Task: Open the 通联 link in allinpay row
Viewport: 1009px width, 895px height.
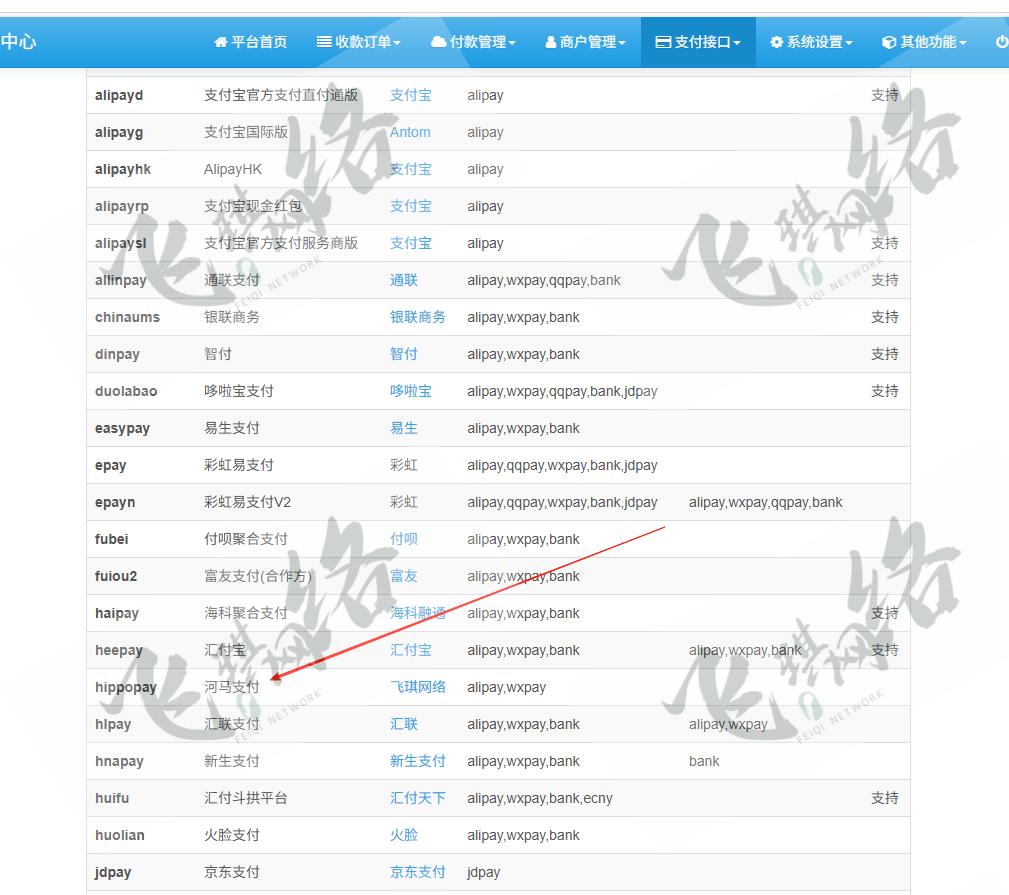Action: 403,280
